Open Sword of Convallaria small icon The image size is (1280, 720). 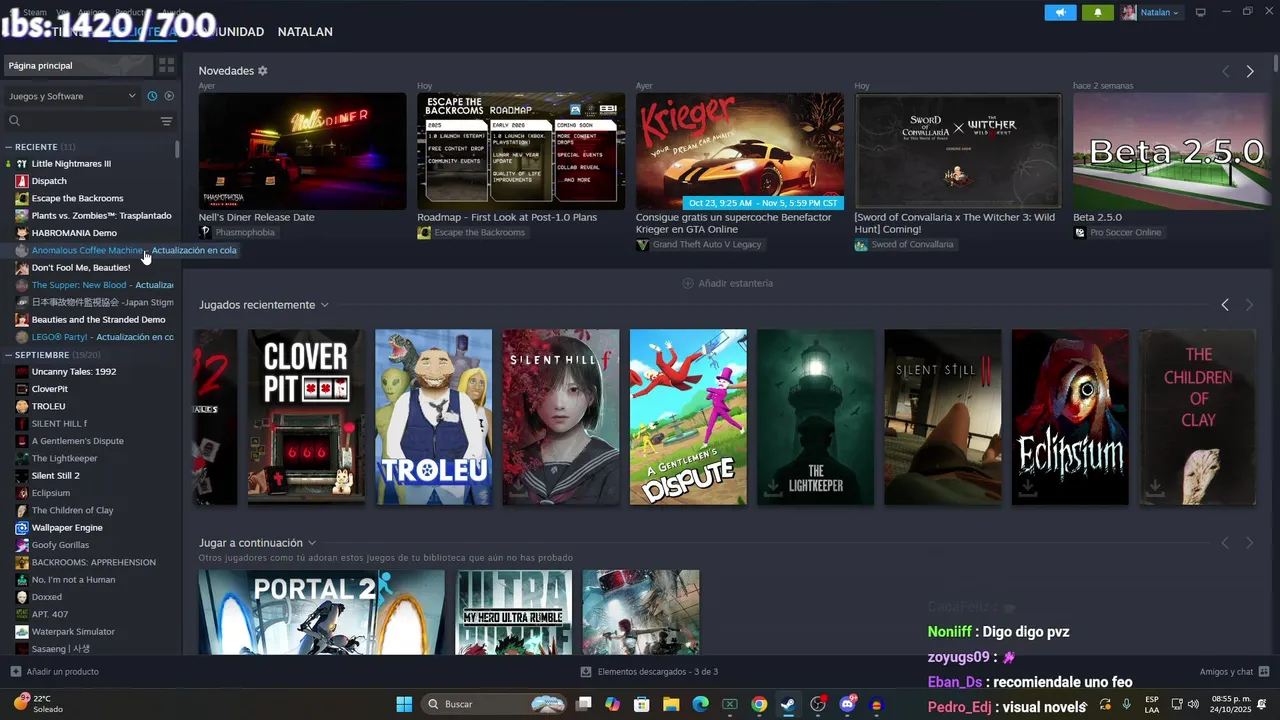[x=861, y=245]
